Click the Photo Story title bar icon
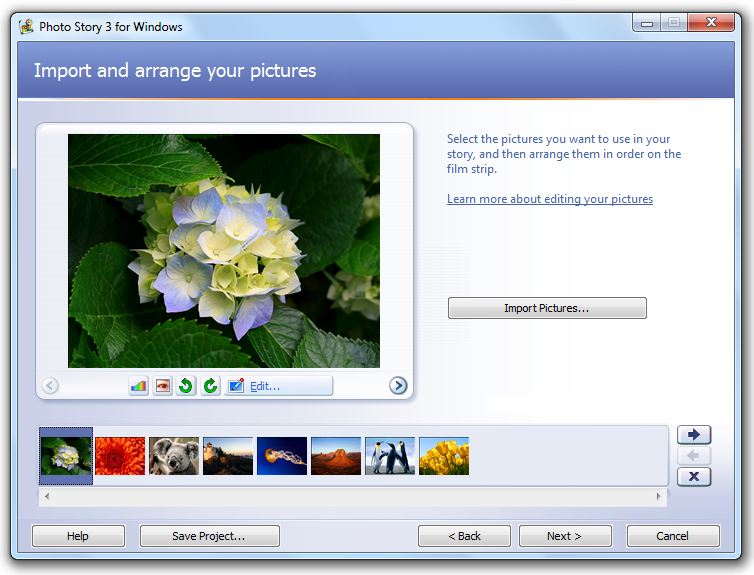 (26, 26)
